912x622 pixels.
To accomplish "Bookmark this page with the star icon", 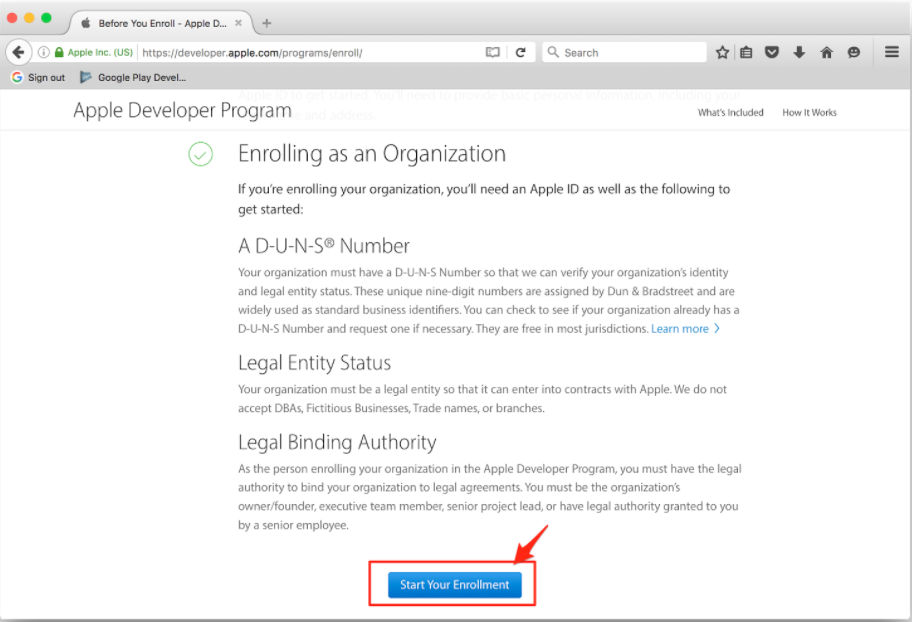I will 722,52.
